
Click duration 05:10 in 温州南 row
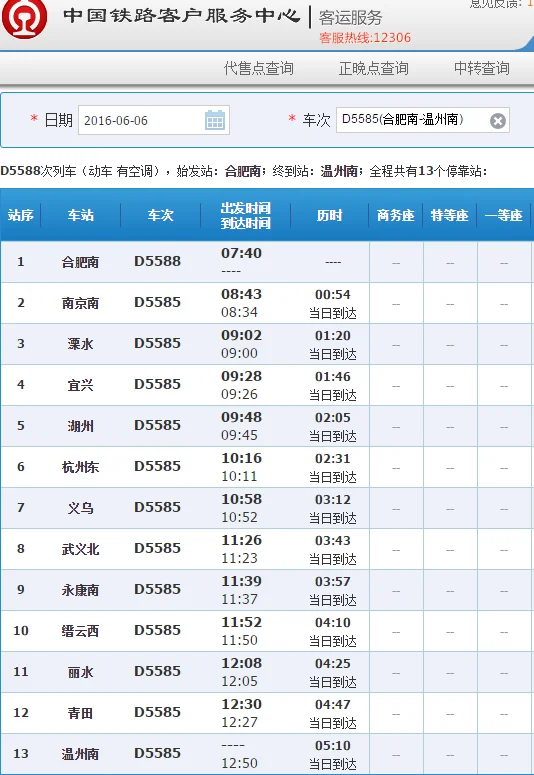(333, 746)
